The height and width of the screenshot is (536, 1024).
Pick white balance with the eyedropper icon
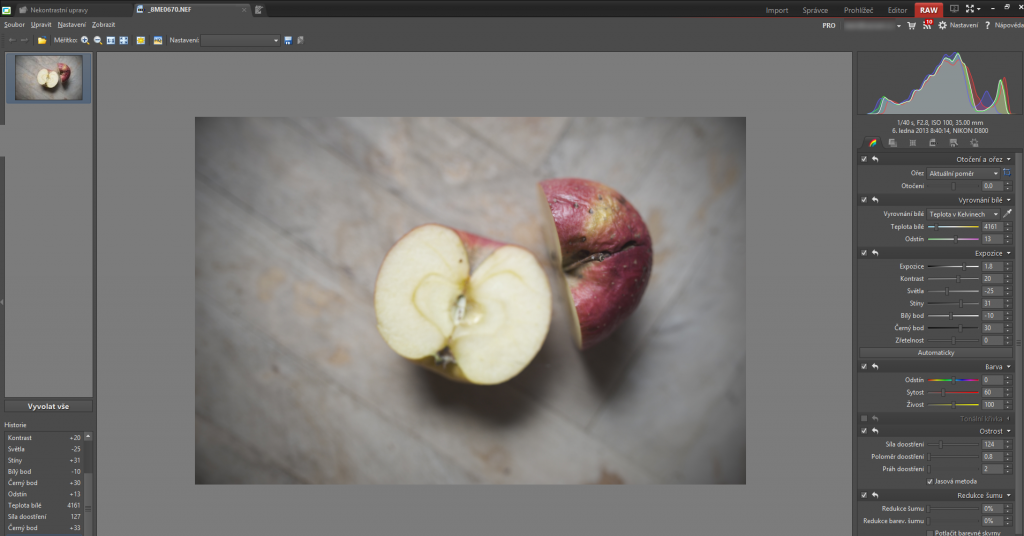click(x=1007, y=213)
